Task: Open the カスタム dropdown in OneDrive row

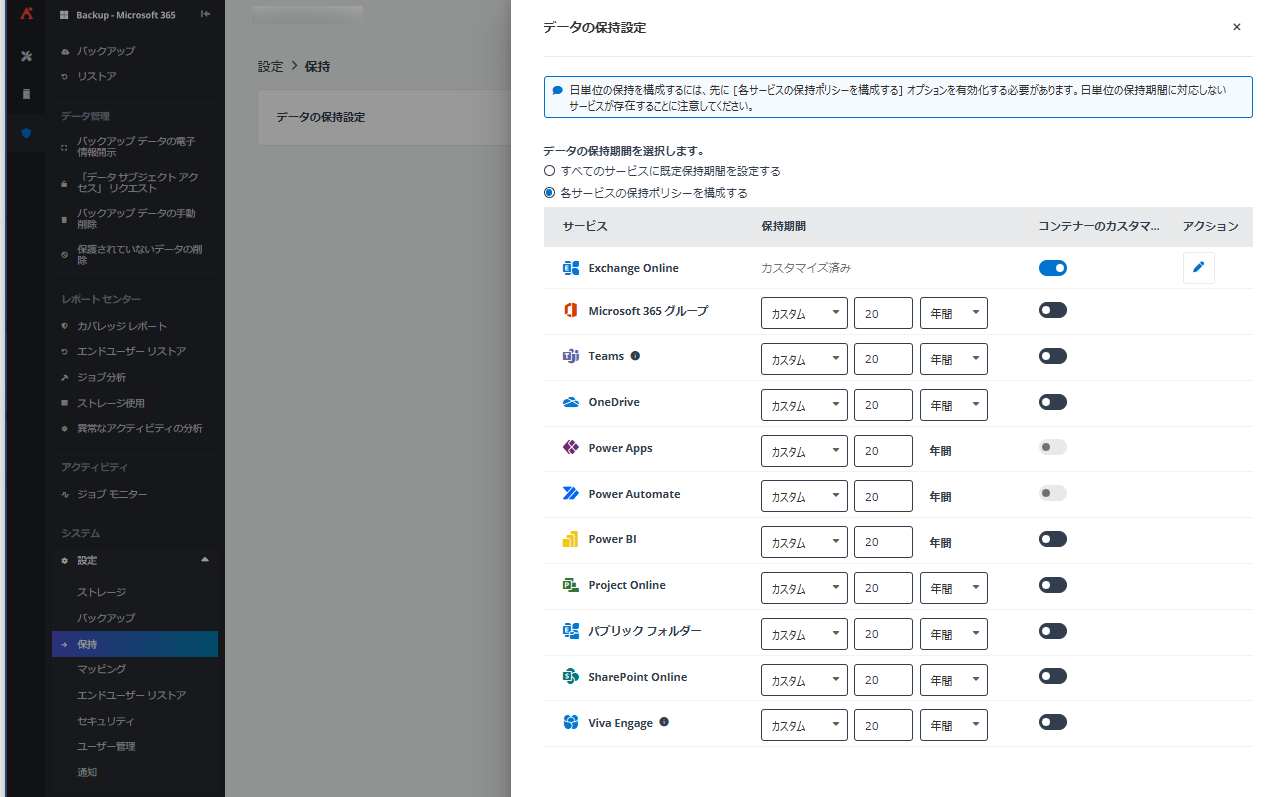Action: [804, 405]
